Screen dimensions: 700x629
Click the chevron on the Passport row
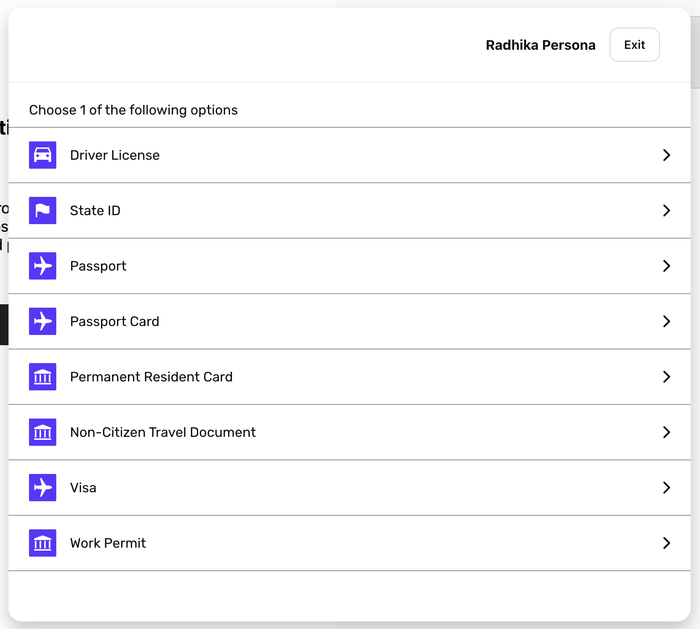tap(666, 266)
